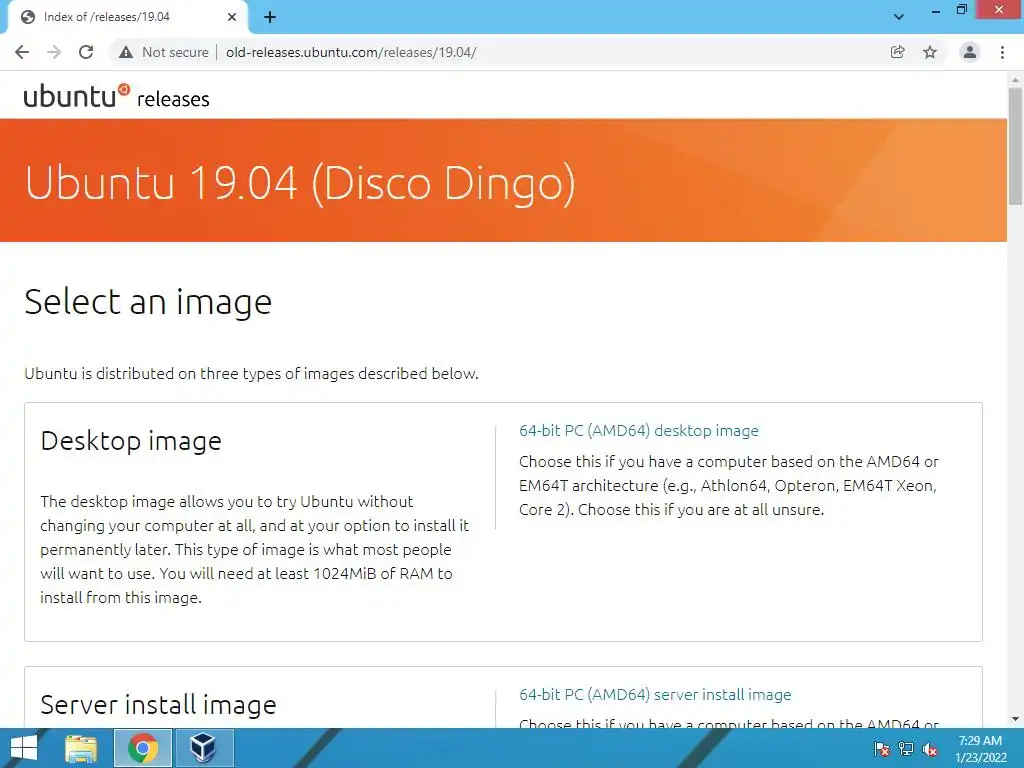Viewport: 1024px width, 768px height.
Task: Bookmark this page with the star
Action: [x=930, y=52]
